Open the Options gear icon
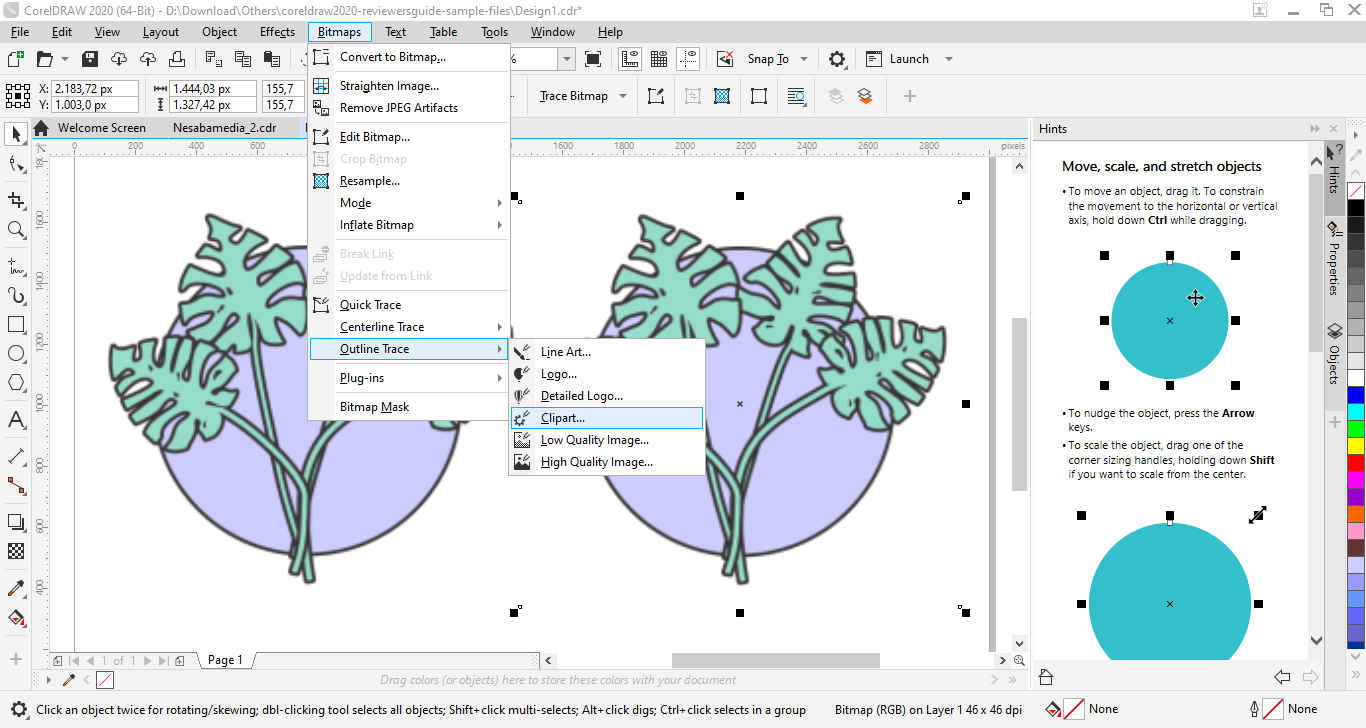1366x728 pixels. [837, 59]
